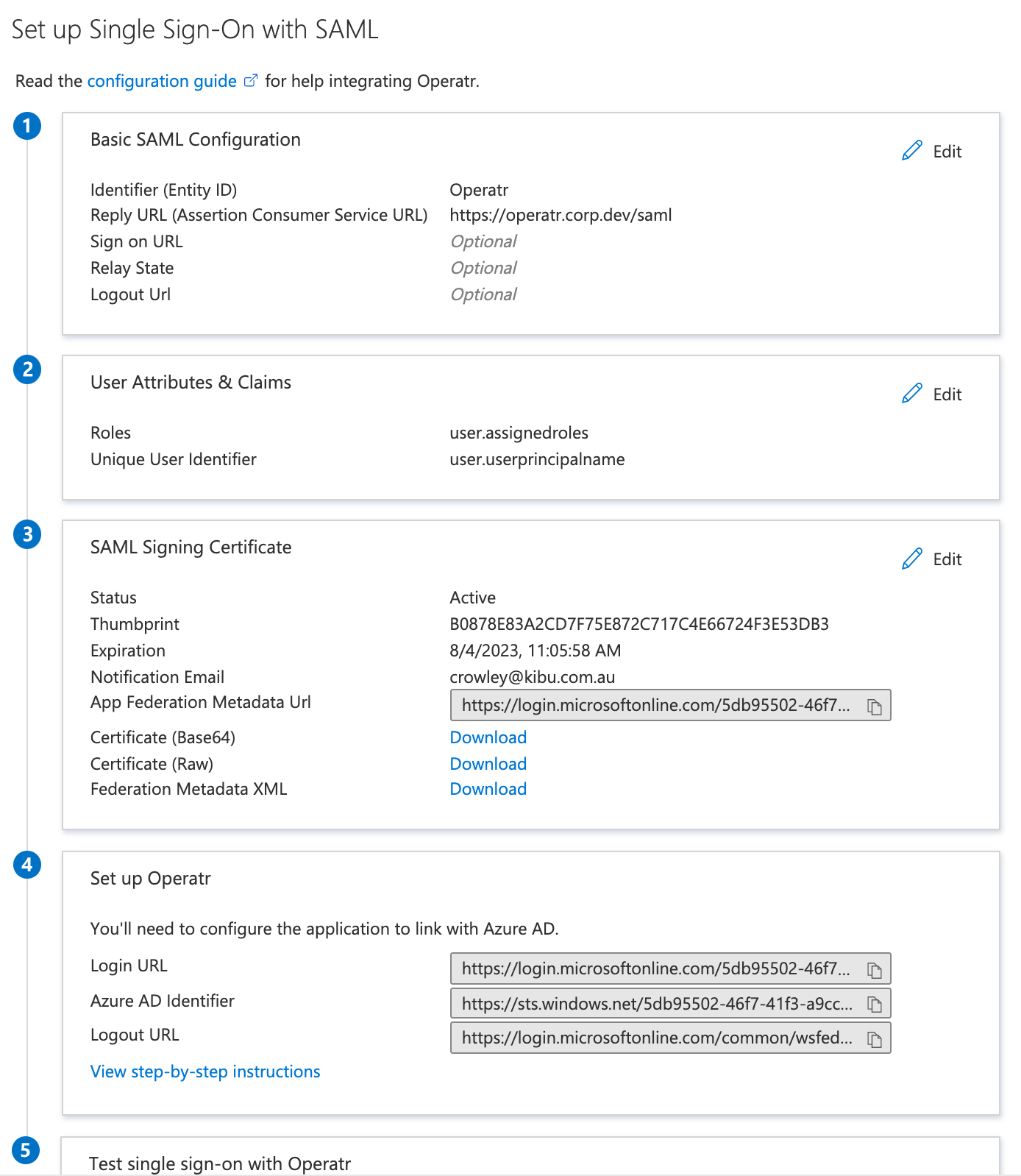This screenshot has height=1176, width=1021.
Task: Copy the App Federation Metadata Url
Action: point(875,706)
